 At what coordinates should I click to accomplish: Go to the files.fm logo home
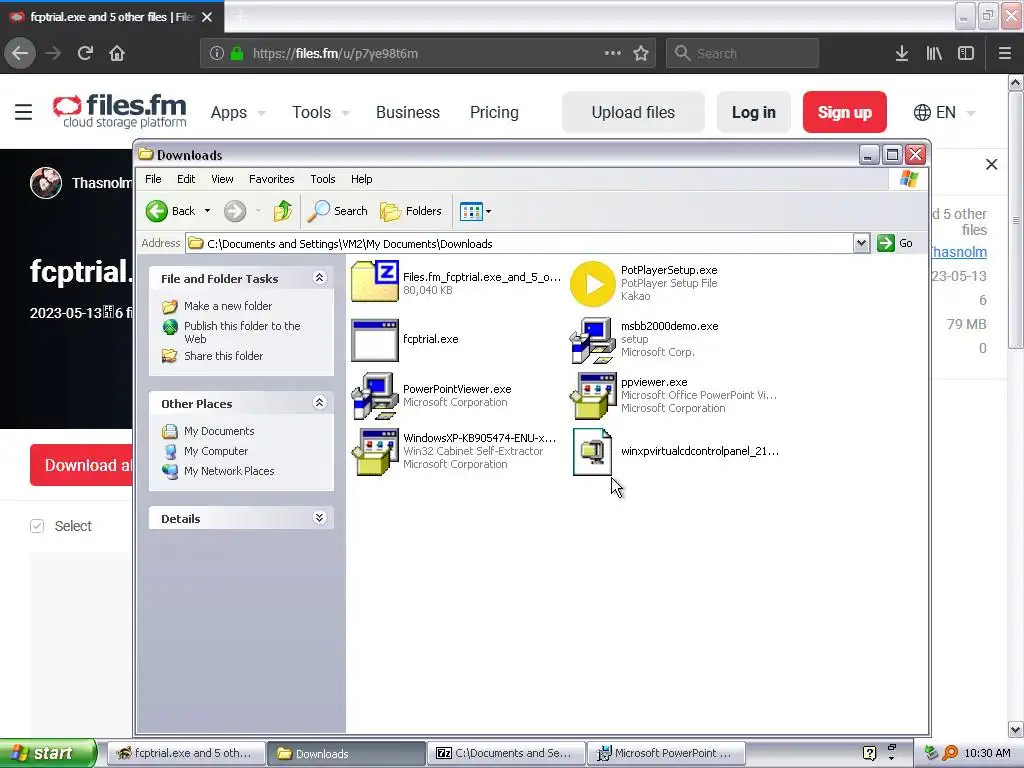(x=120, y=112)
